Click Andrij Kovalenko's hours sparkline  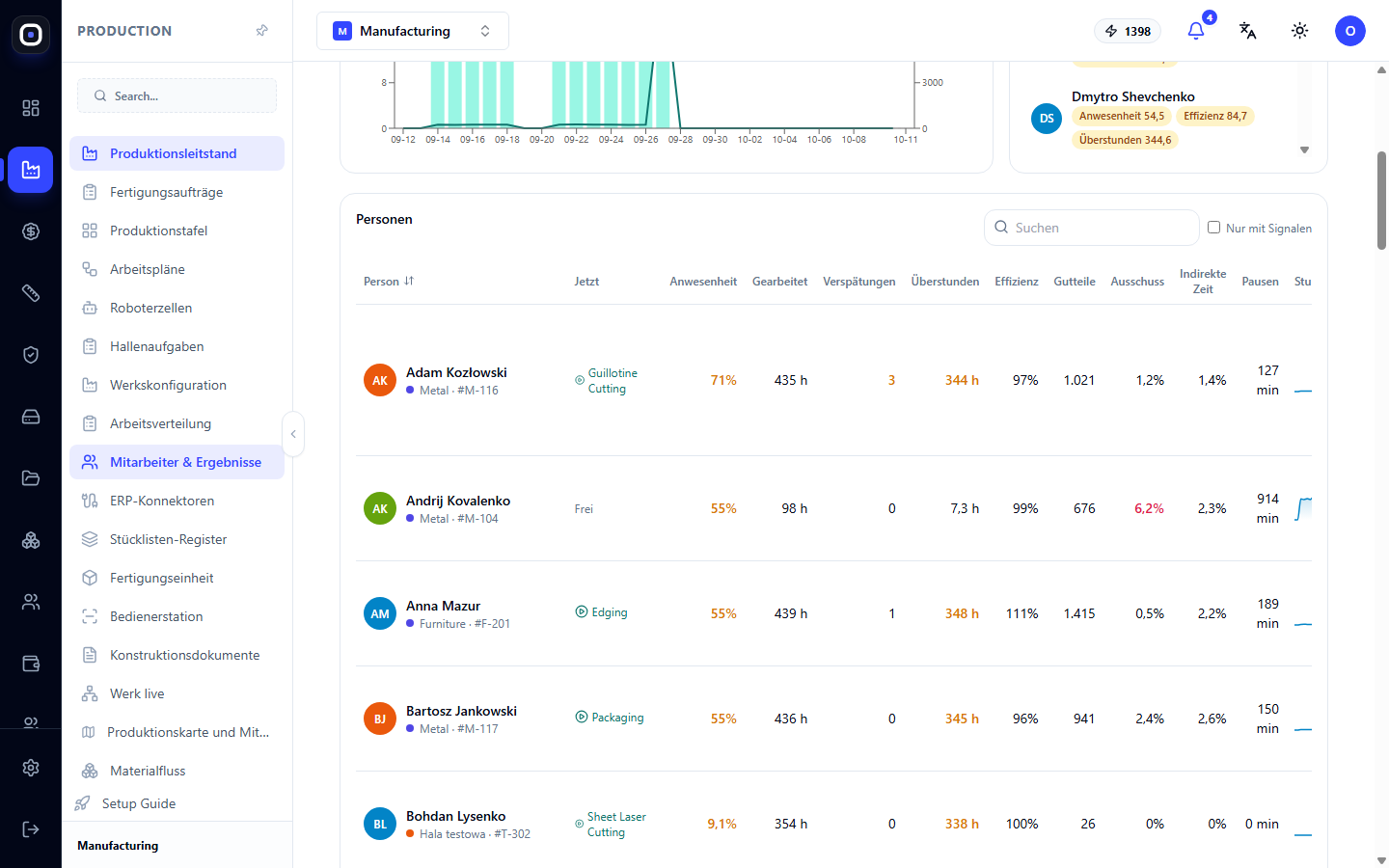[1303, 508]
